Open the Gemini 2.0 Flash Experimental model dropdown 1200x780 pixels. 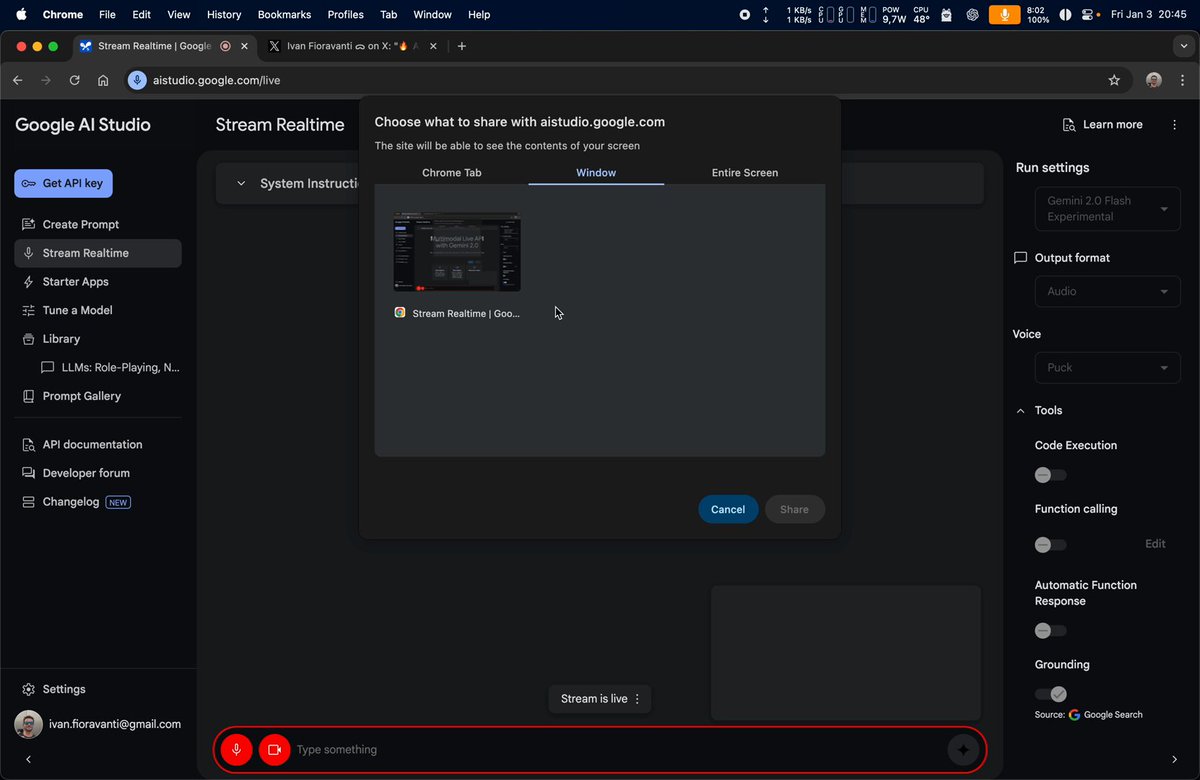[x=1107, y=208]
